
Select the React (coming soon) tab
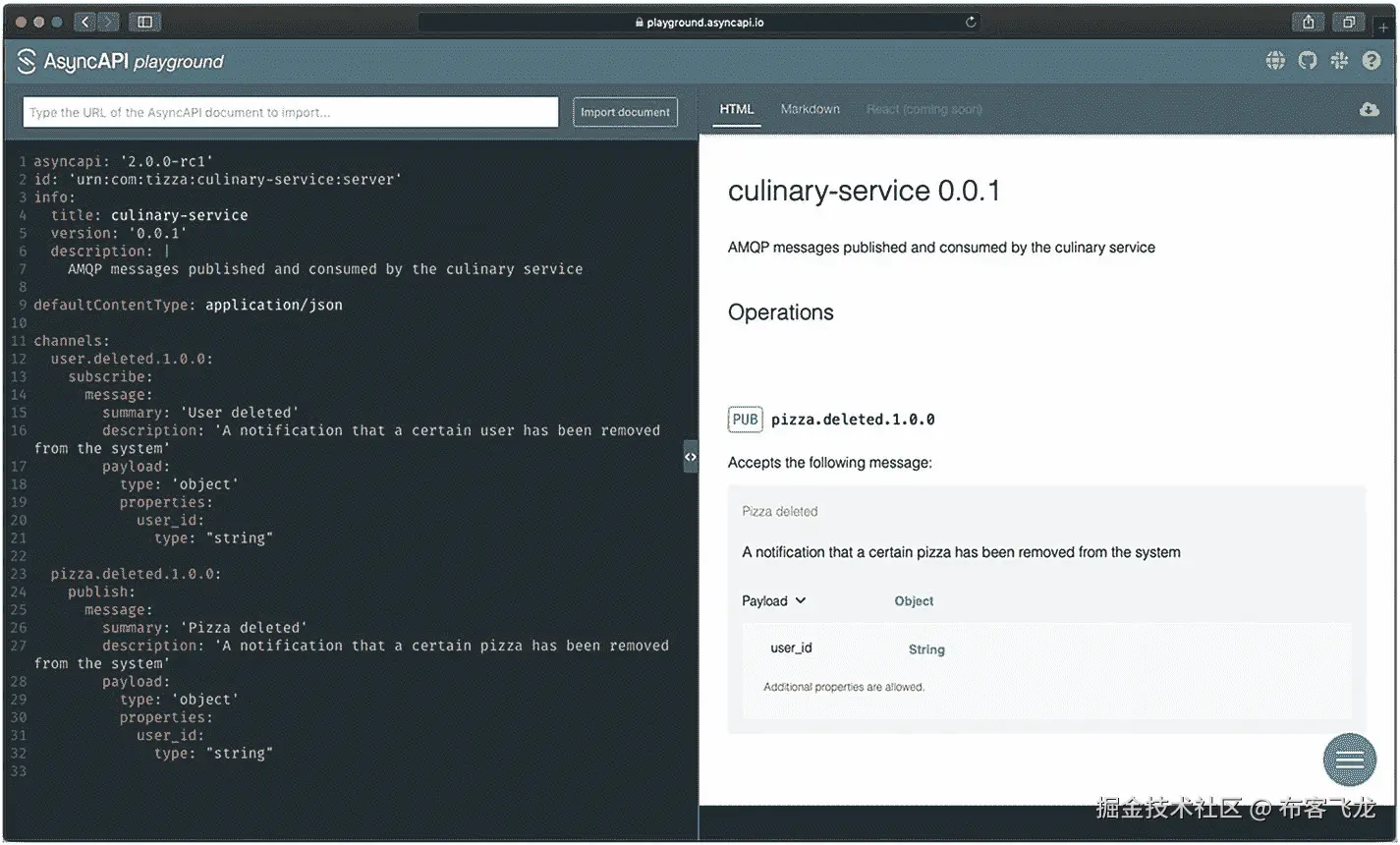(x=924, y=109)
